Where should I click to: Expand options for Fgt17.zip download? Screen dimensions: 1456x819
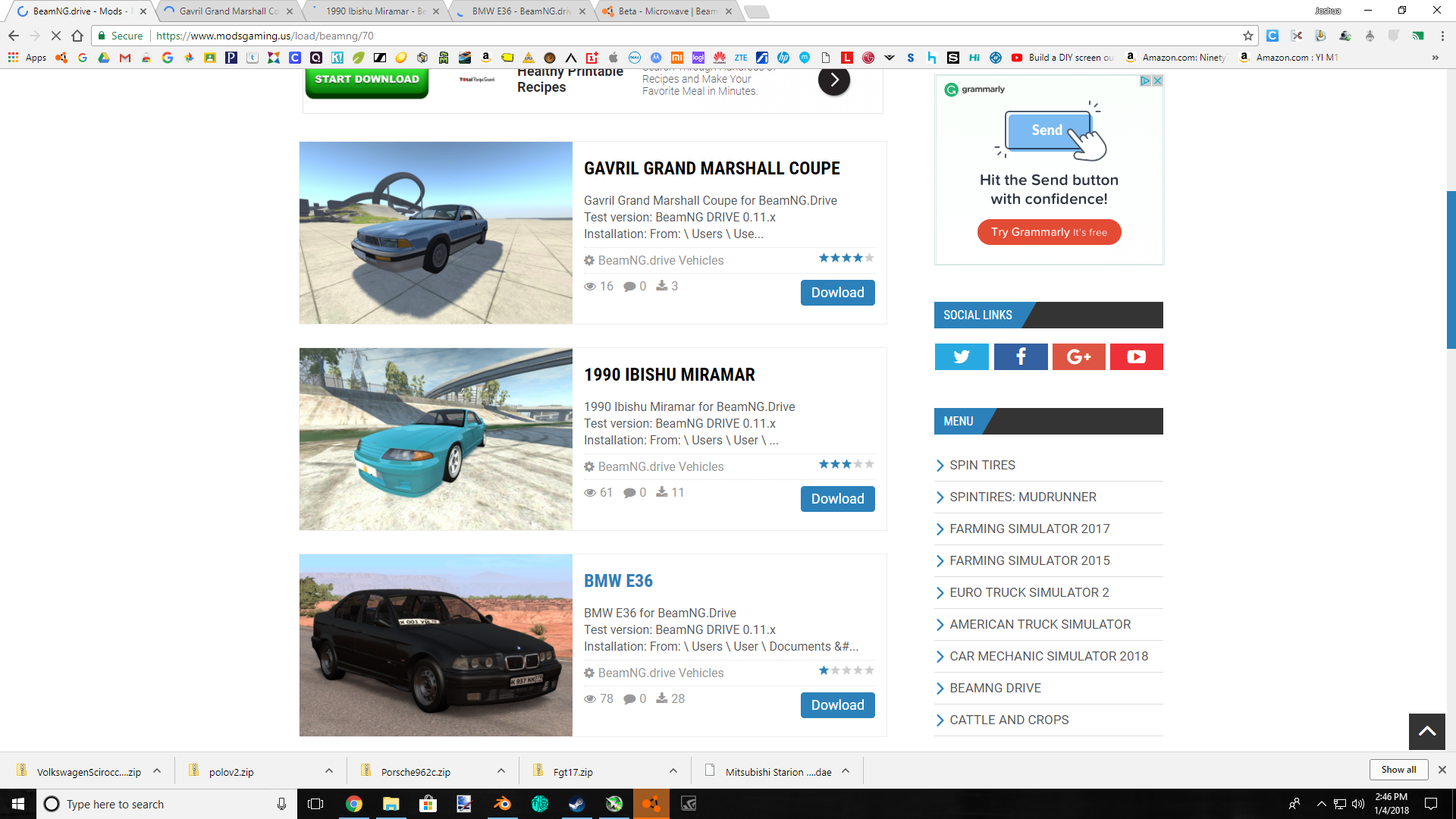coord(673,770)
